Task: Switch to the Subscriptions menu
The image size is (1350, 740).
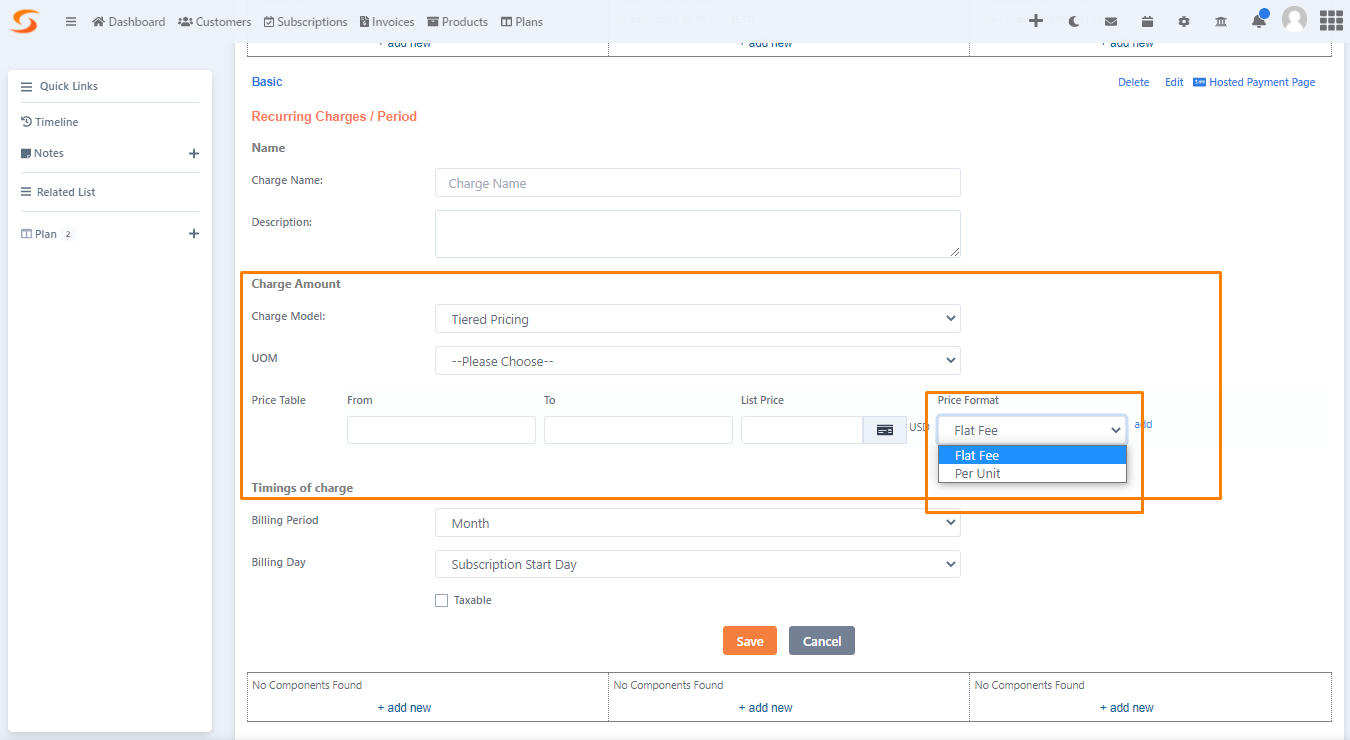Action: (305, 21)
